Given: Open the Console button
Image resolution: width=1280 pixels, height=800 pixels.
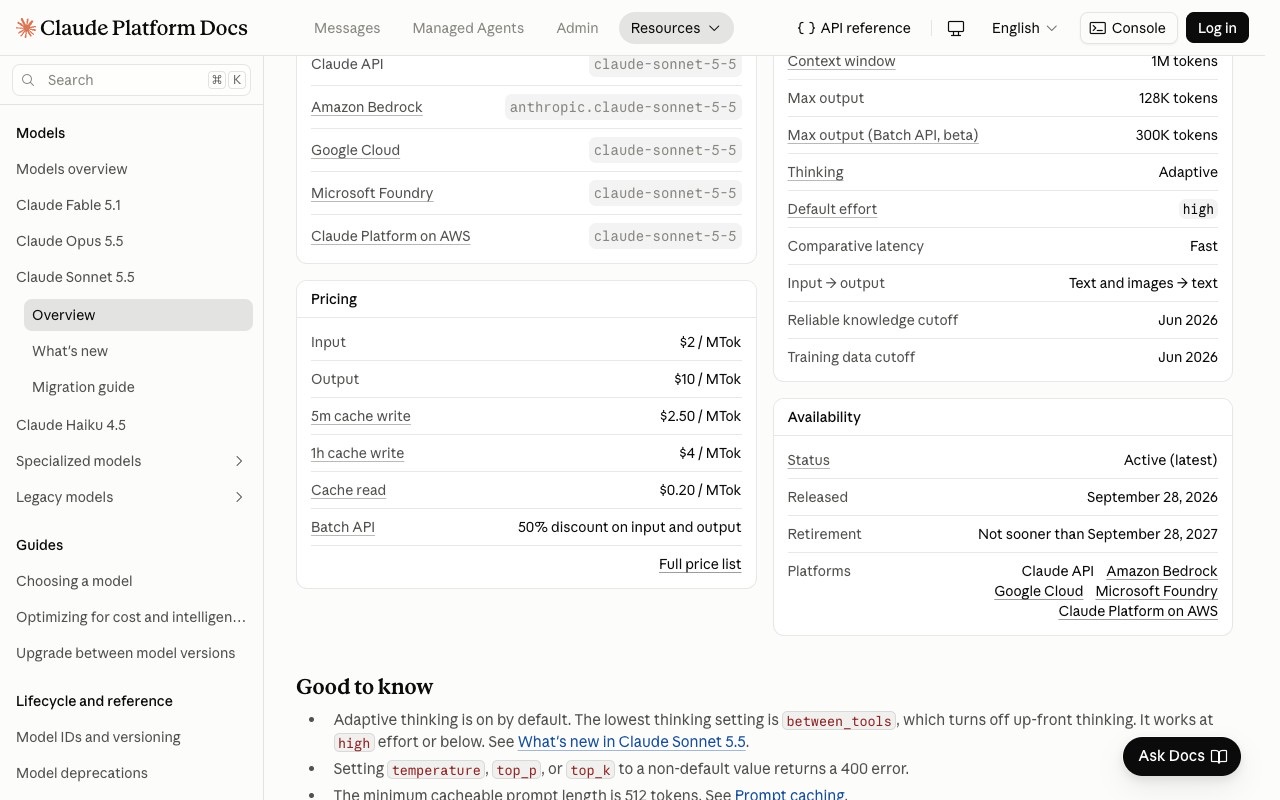Looking at the screenshot, I should pyautogui.click(x=1128, y=28).
